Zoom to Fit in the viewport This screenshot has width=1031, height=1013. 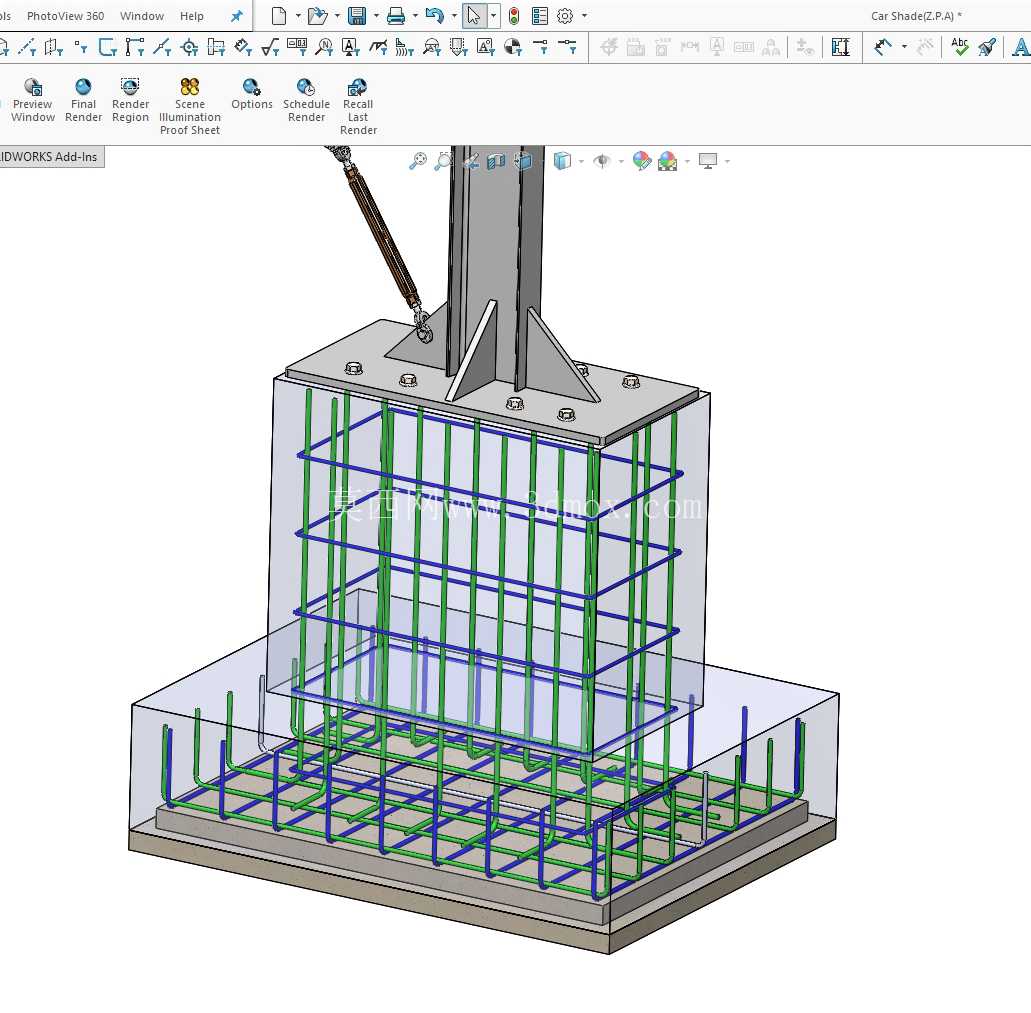tap(418, 160)
